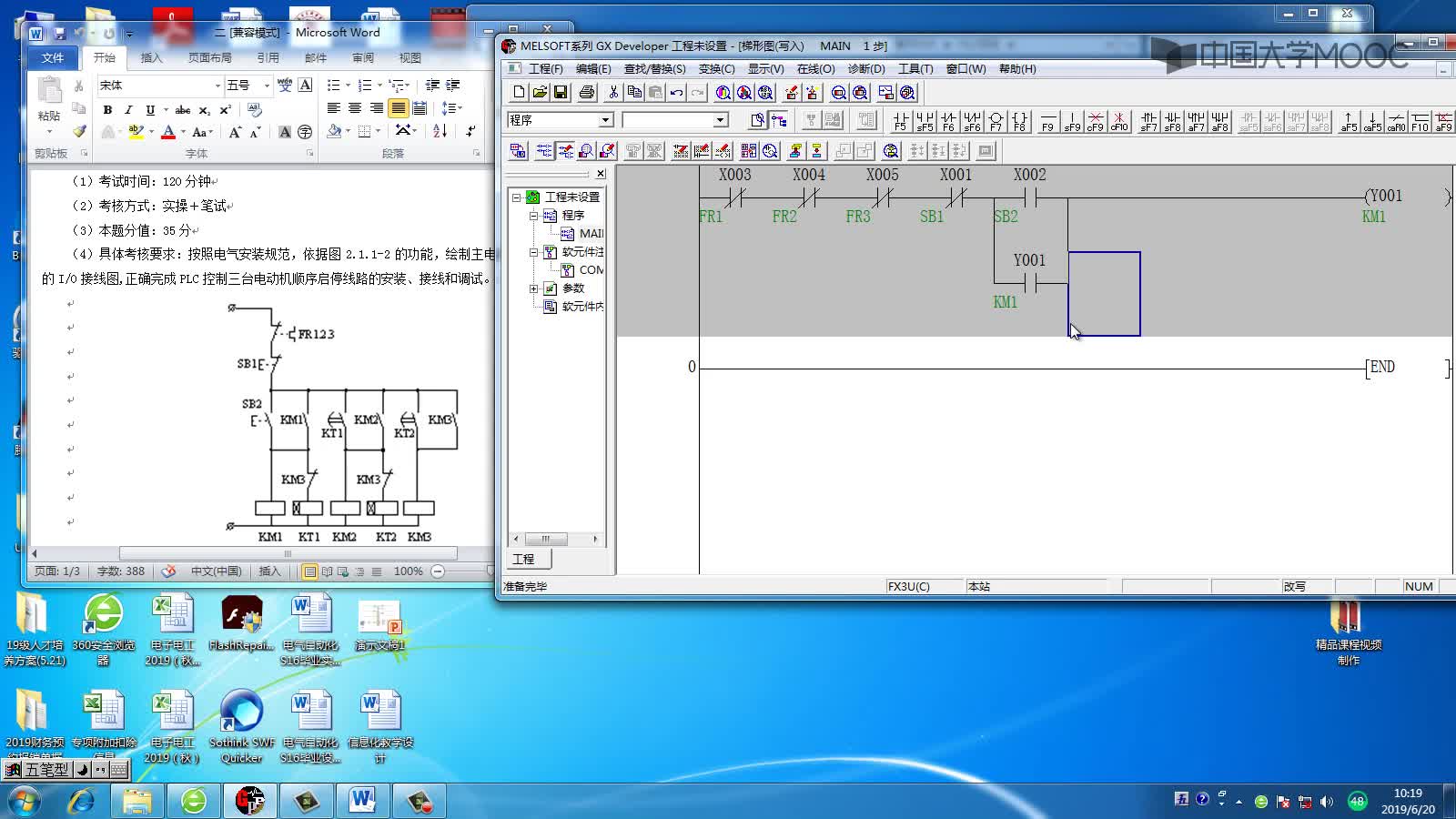Select the MAIN program tree item
The height and width of the screenshot is (819, 1456).
pyautogui.click(x=582, y=234)
